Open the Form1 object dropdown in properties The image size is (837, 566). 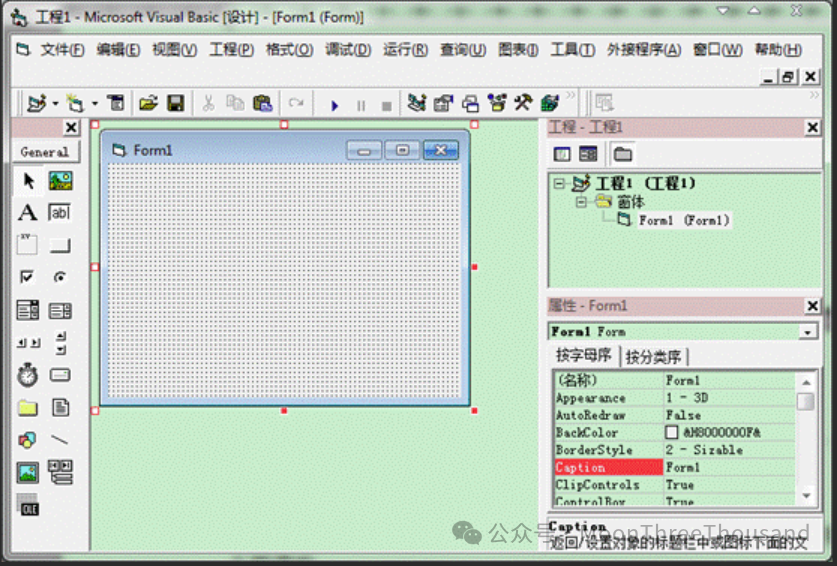pos(808,332)
